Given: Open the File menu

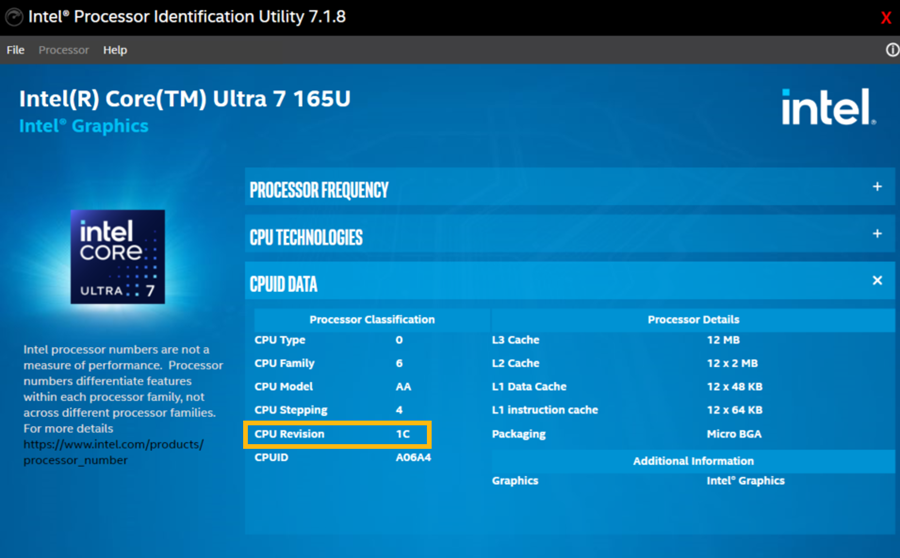Looking at the screenshot, I should pyautogui.click(x=15, y=50).
